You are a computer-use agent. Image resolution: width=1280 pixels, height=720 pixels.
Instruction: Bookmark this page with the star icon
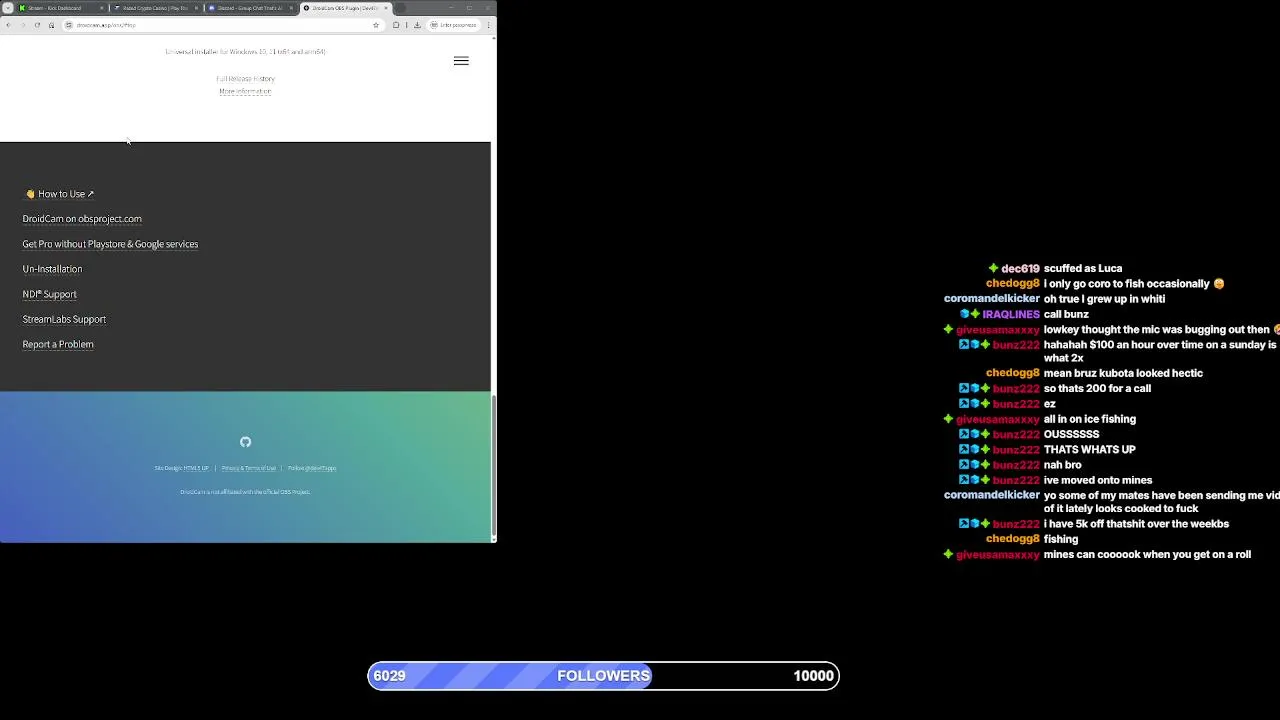coord(376,25)
